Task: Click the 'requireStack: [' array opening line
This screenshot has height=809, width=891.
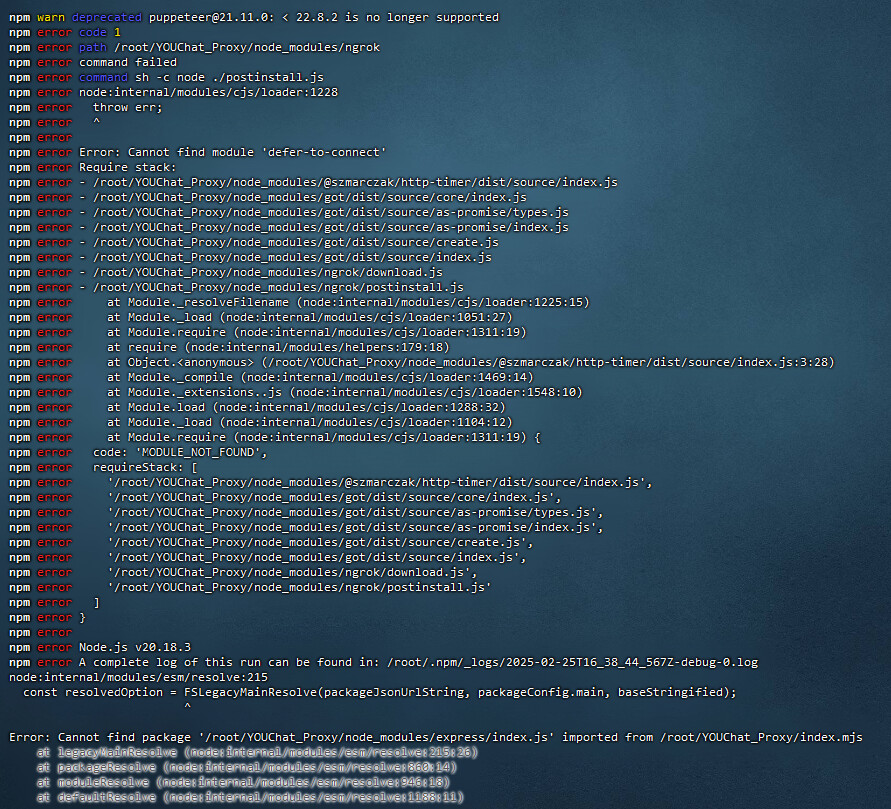Action: click(x=146, y=467)
